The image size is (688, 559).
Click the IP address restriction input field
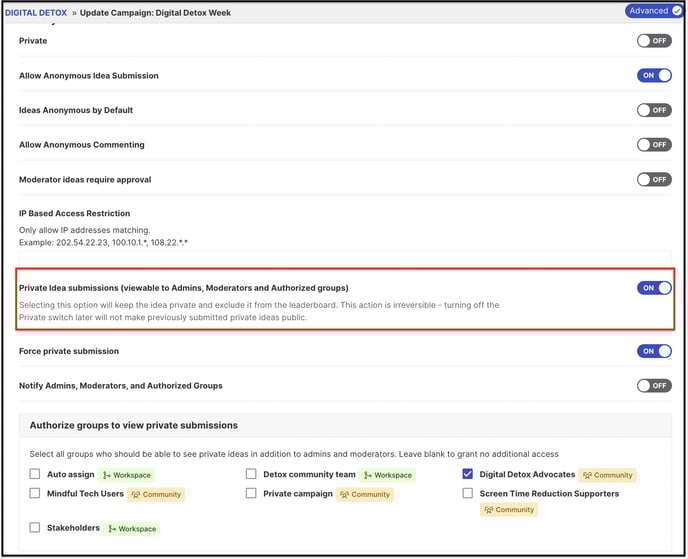[x=345, y=258]
